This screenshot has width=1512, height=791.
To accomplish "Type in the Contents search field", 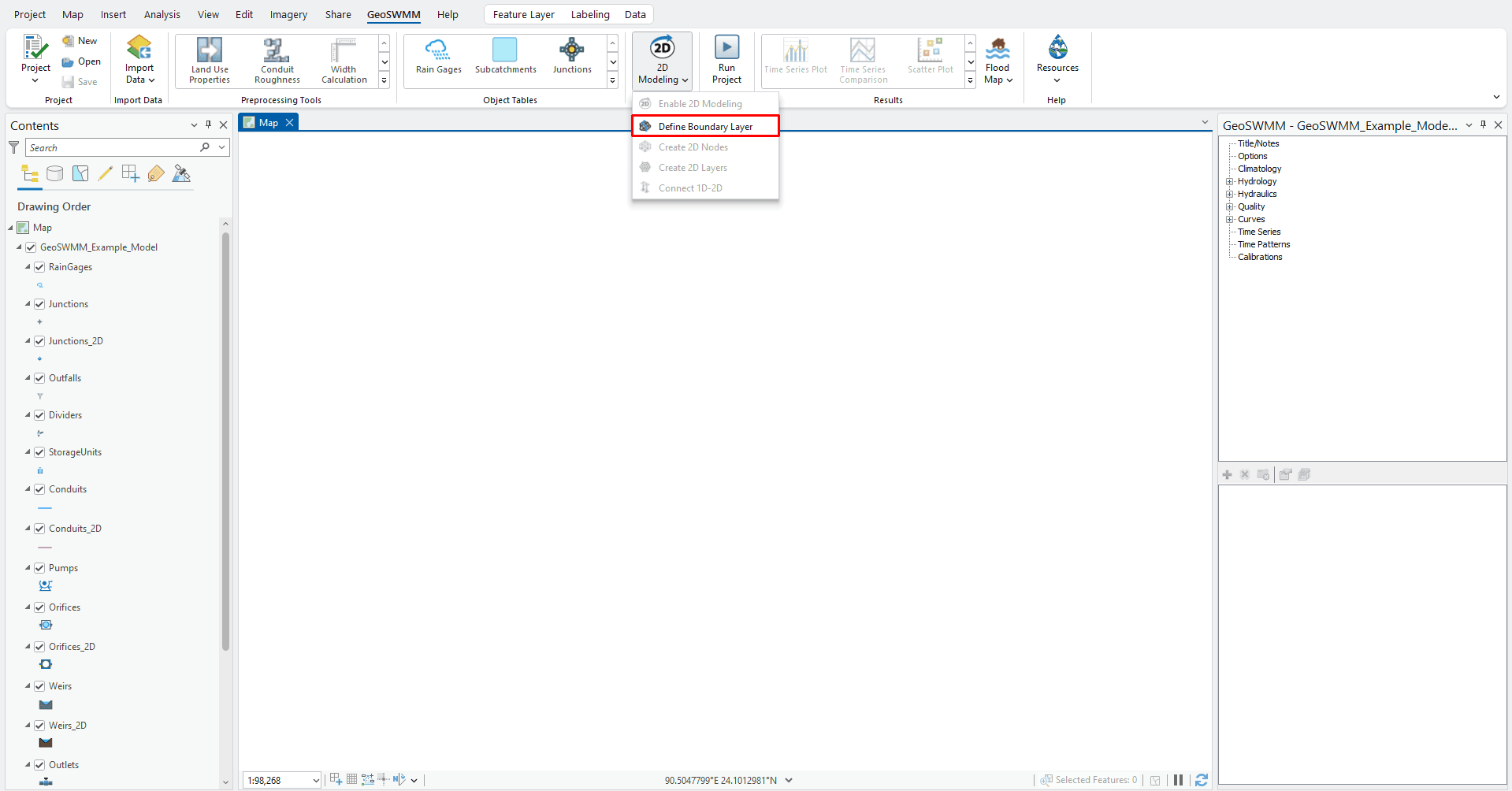I will click(x=110, y=147).
